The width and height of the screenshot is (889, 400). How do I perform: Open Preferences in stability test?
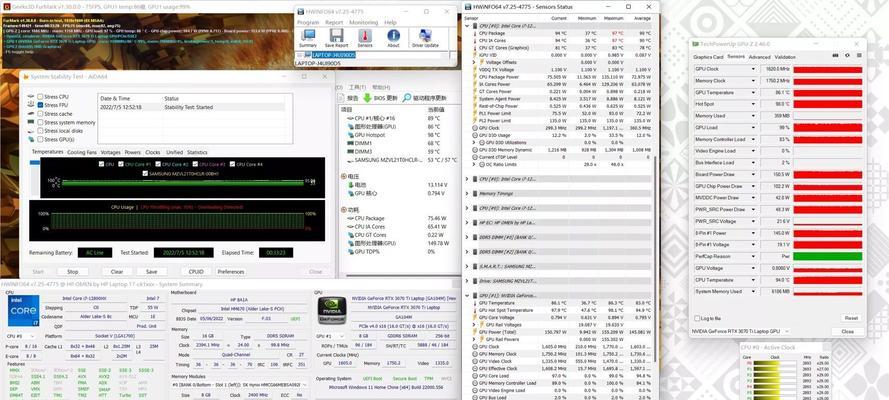[x=231, y=271]
